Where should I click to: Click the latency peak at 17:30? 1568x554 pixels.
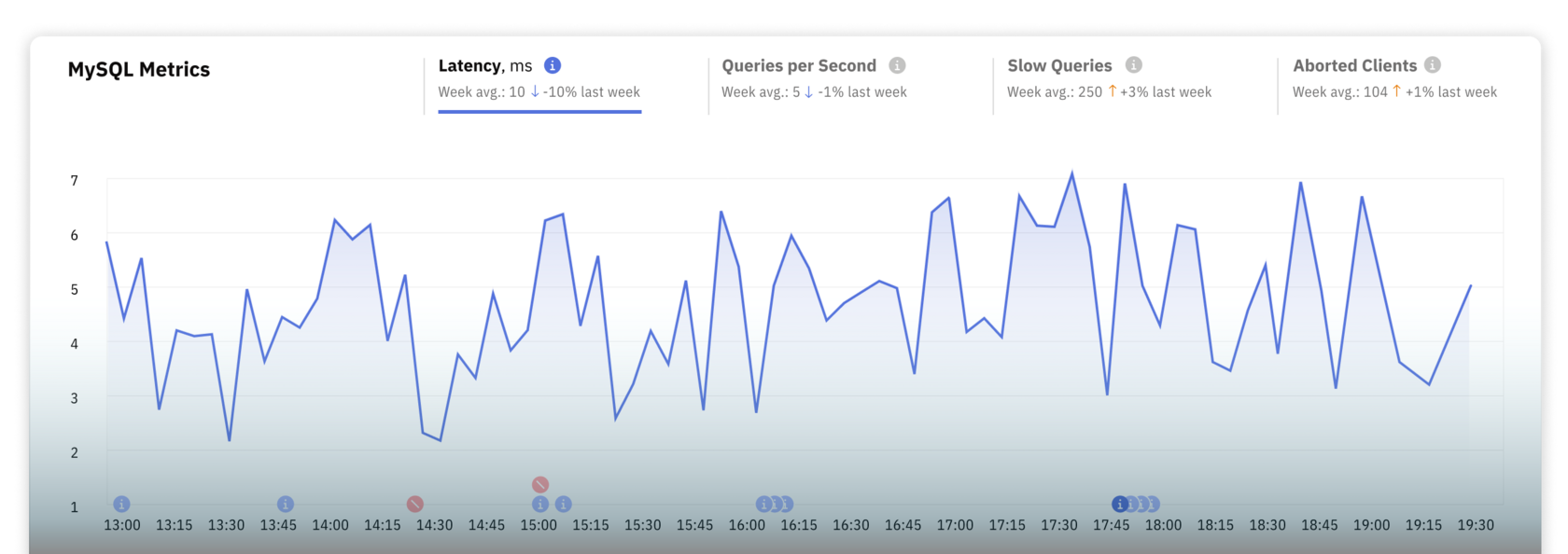click(1071, 173)
